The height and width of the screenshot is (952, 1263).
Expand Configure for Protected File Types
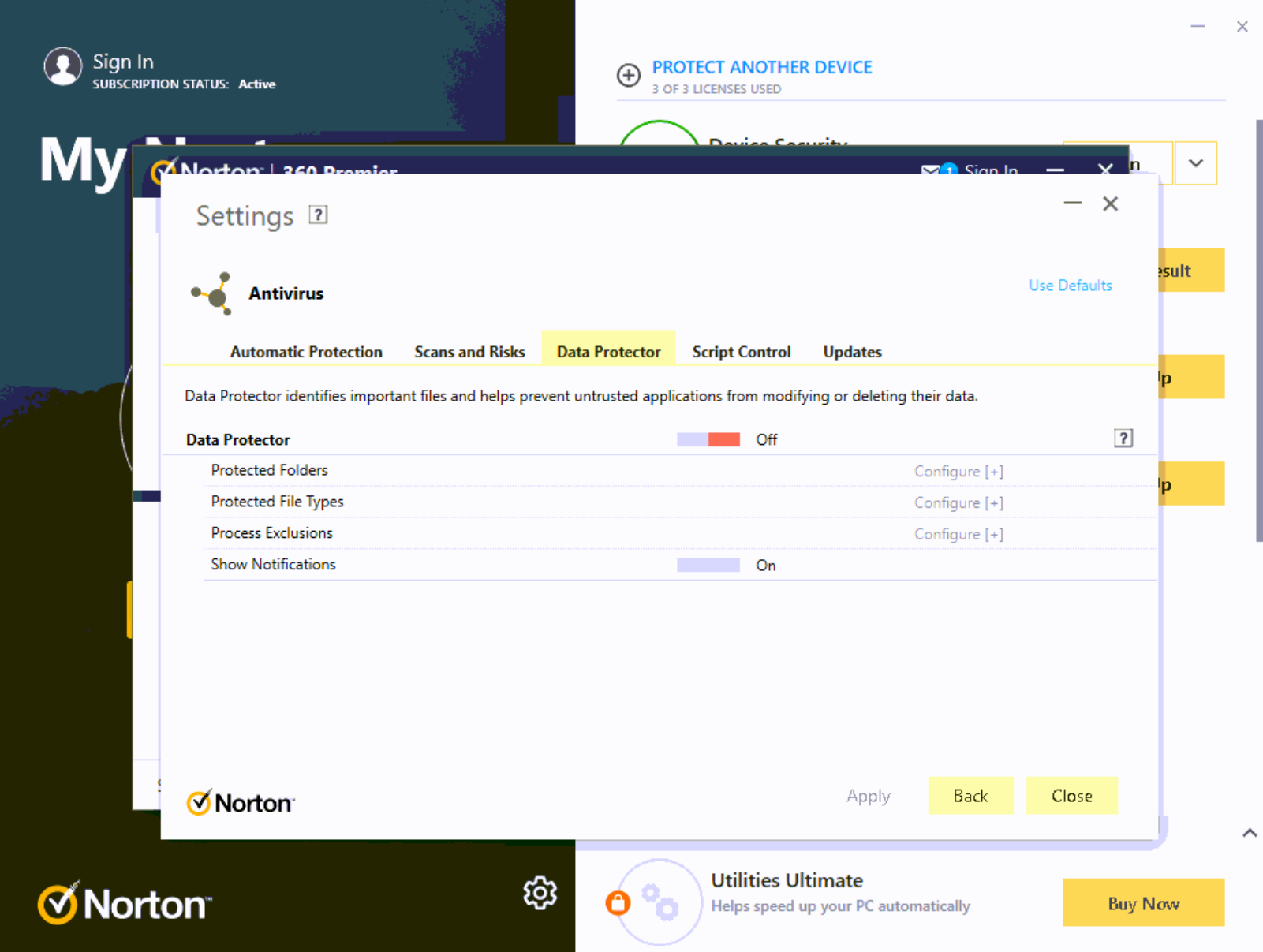[x=958, y=502]
